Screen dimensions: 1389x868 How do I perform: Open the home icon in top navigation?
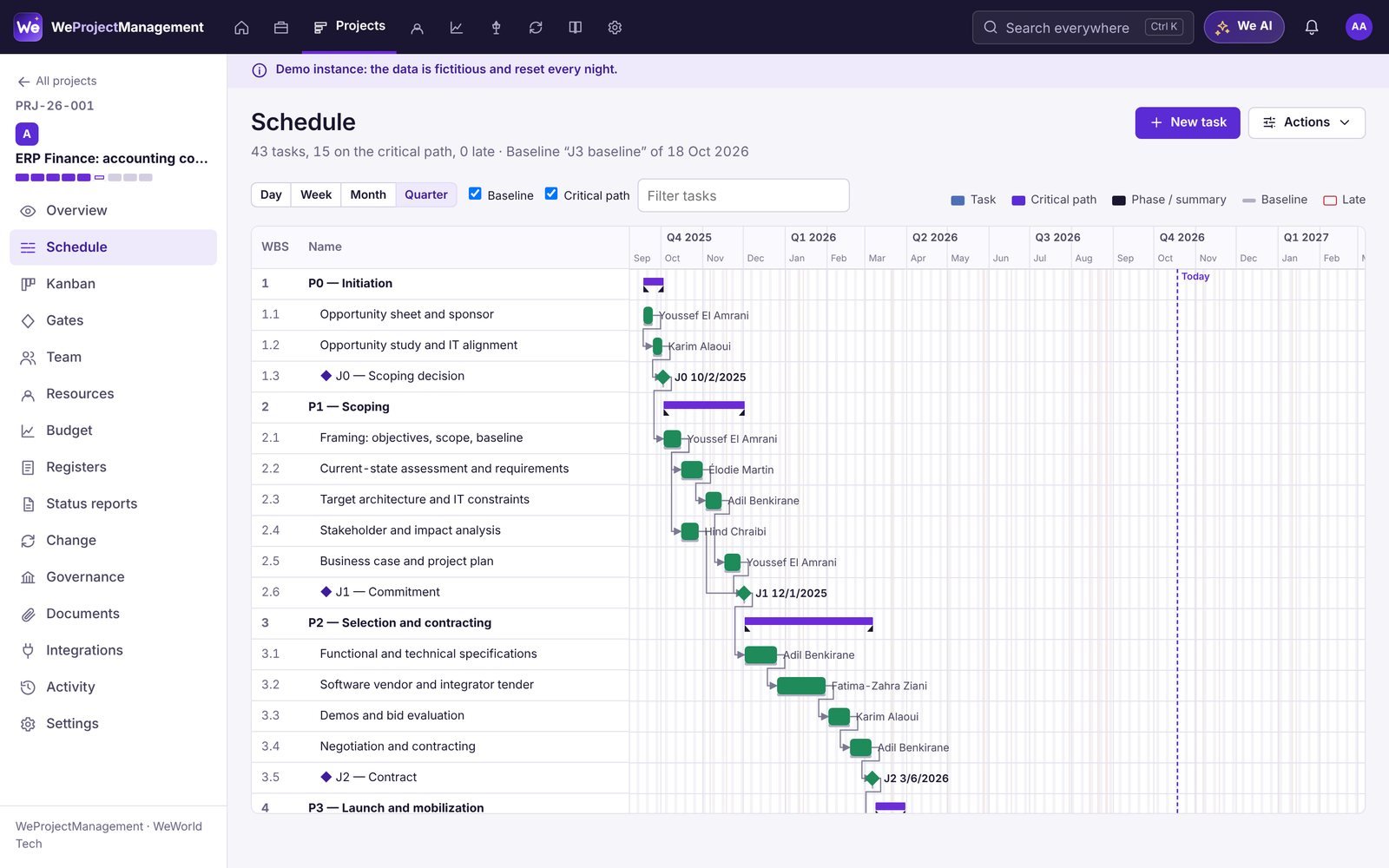241,27
